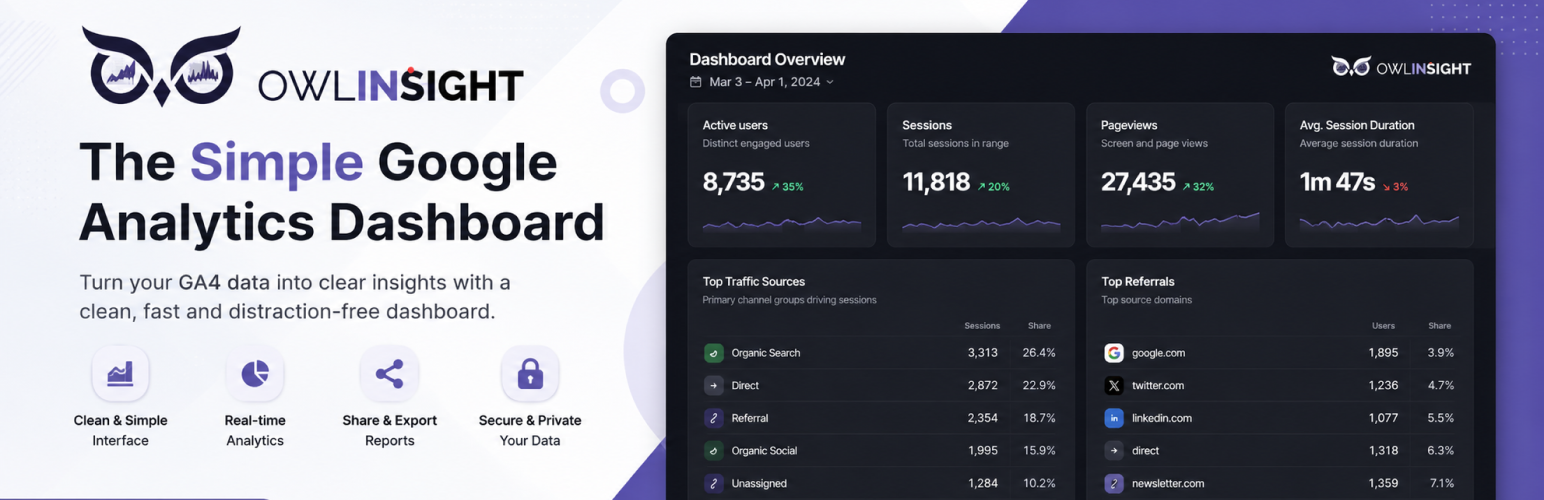Click the Organic Search channel icon
The width and height of the screenshot is (1544, 500).
coord(713,353)
